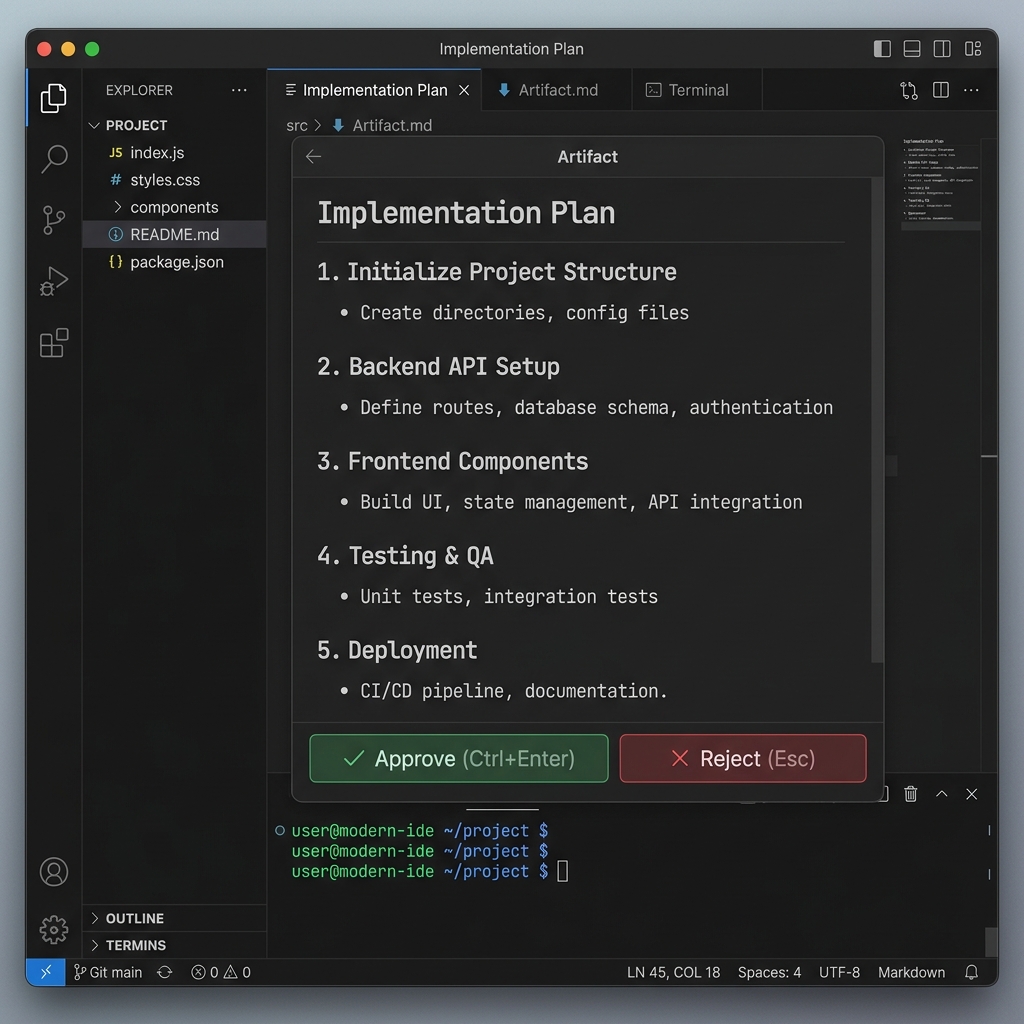Click the Artifact panel vertical scrollbar
1024x1024 pixels.
(877, 420)
